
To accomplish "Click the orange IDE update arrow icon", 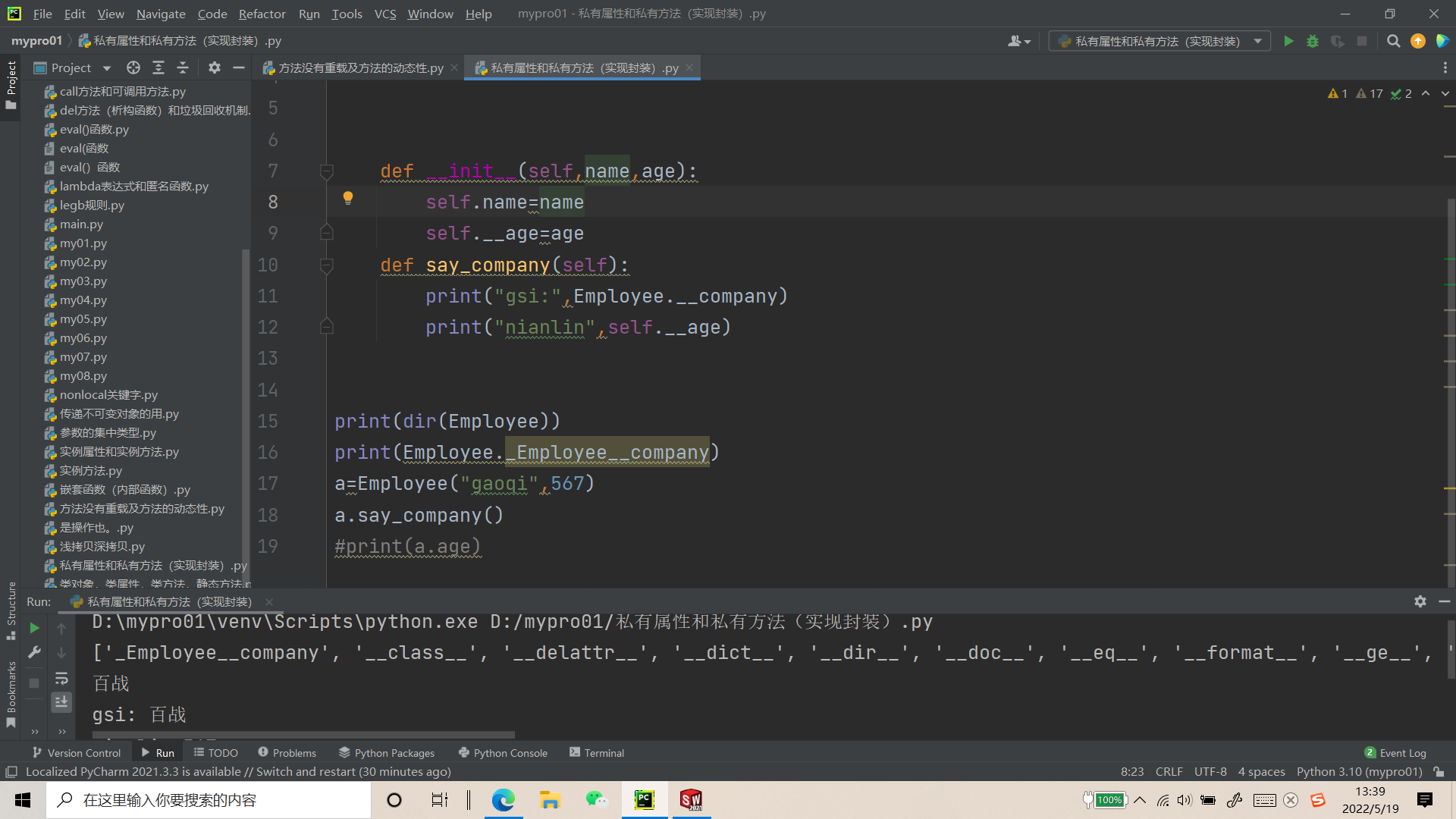I will click(1417, 41).
